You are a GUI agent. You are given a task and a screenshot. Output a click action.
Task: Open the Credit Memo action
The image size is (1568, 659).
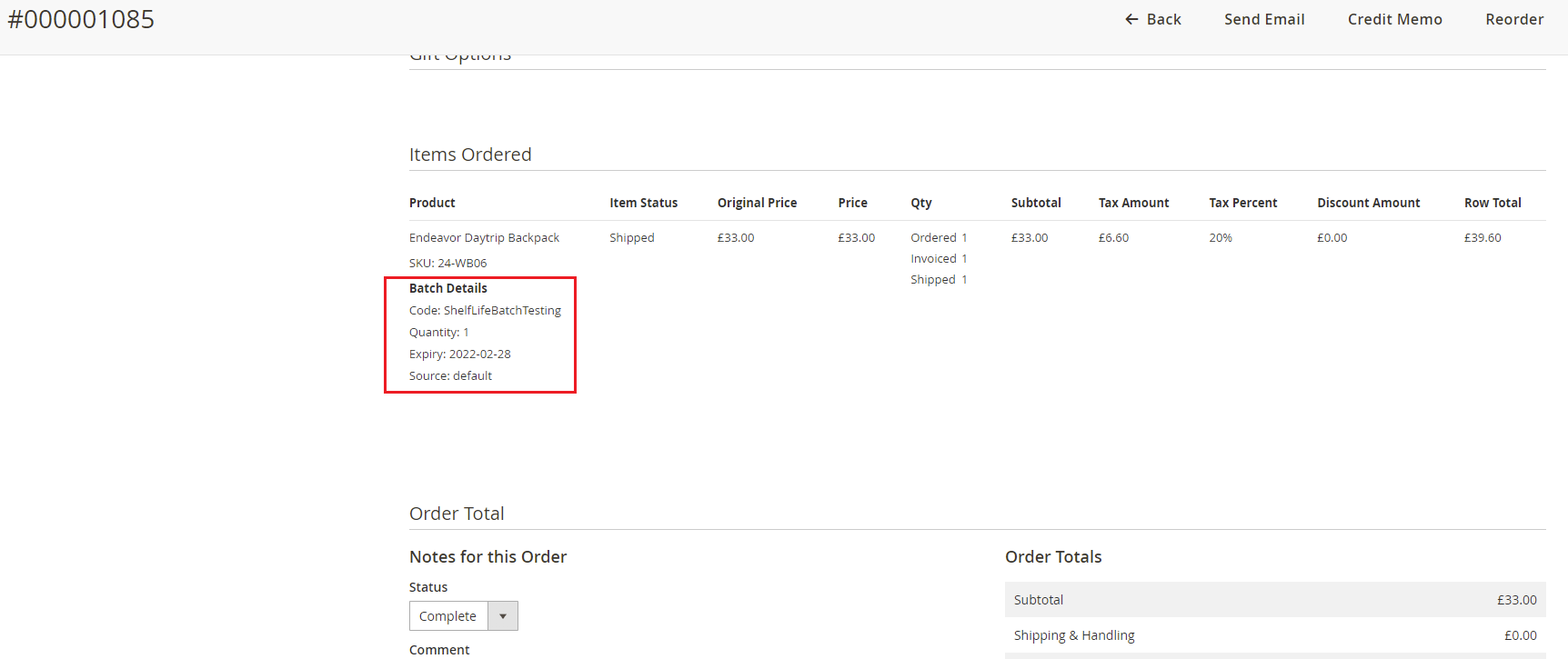point(1394,19)
